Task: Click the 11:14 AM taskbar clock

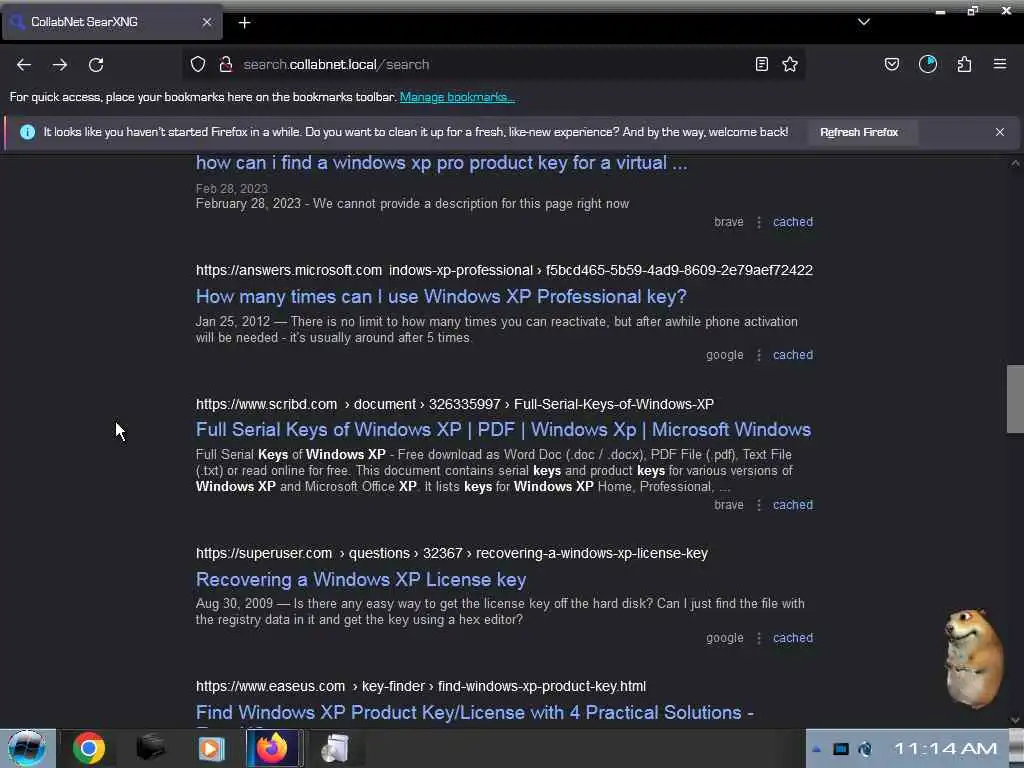Action: (945, 748)
